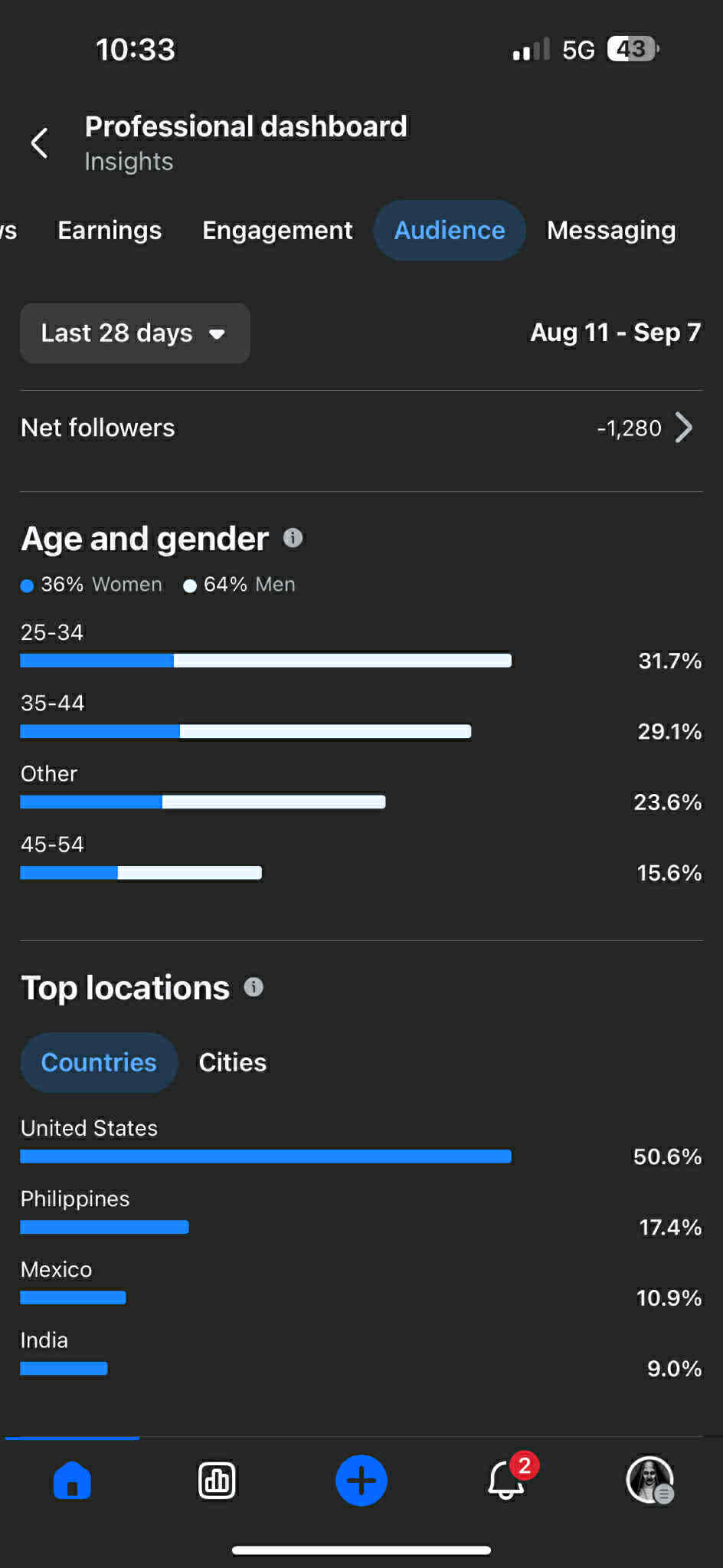Tap the Net followers row
This screenshot has height=1568, width=723.
(x=361, y=428)
